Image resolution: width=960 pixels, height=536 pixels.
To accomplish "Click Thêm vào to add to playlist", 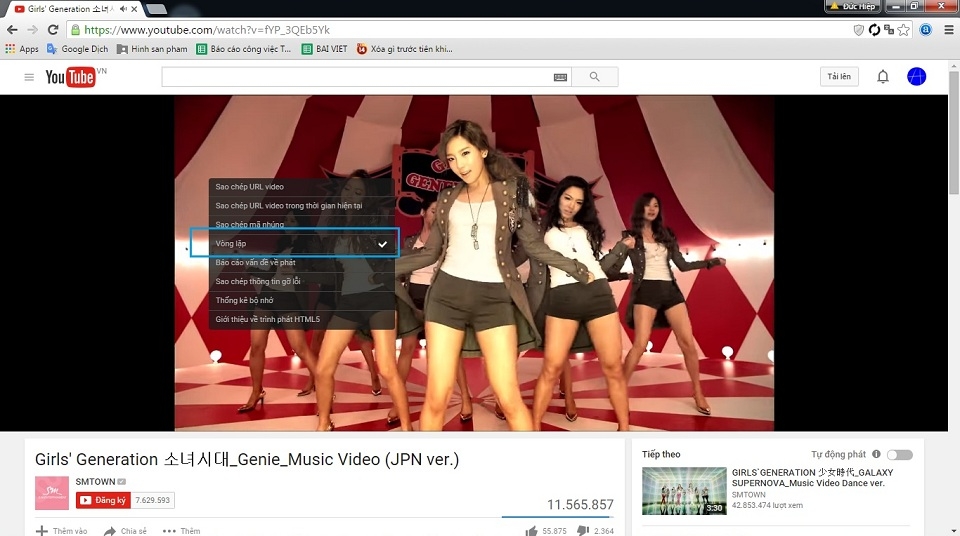I will (61, 530).
